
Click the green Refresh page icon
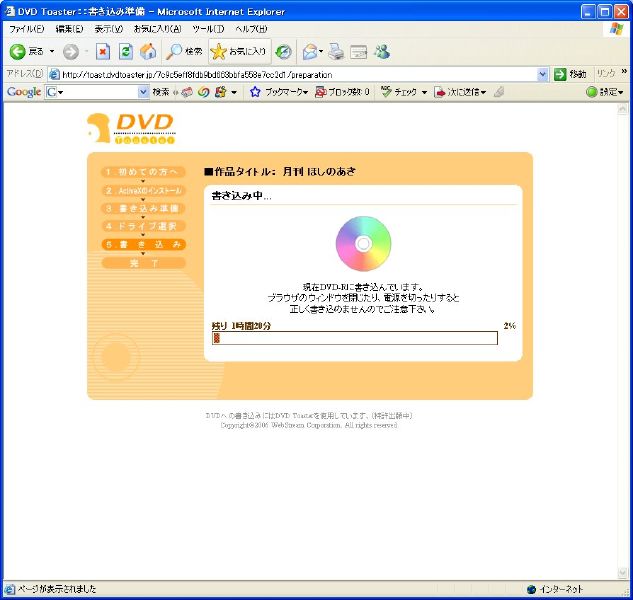click(x=125, y=51)
